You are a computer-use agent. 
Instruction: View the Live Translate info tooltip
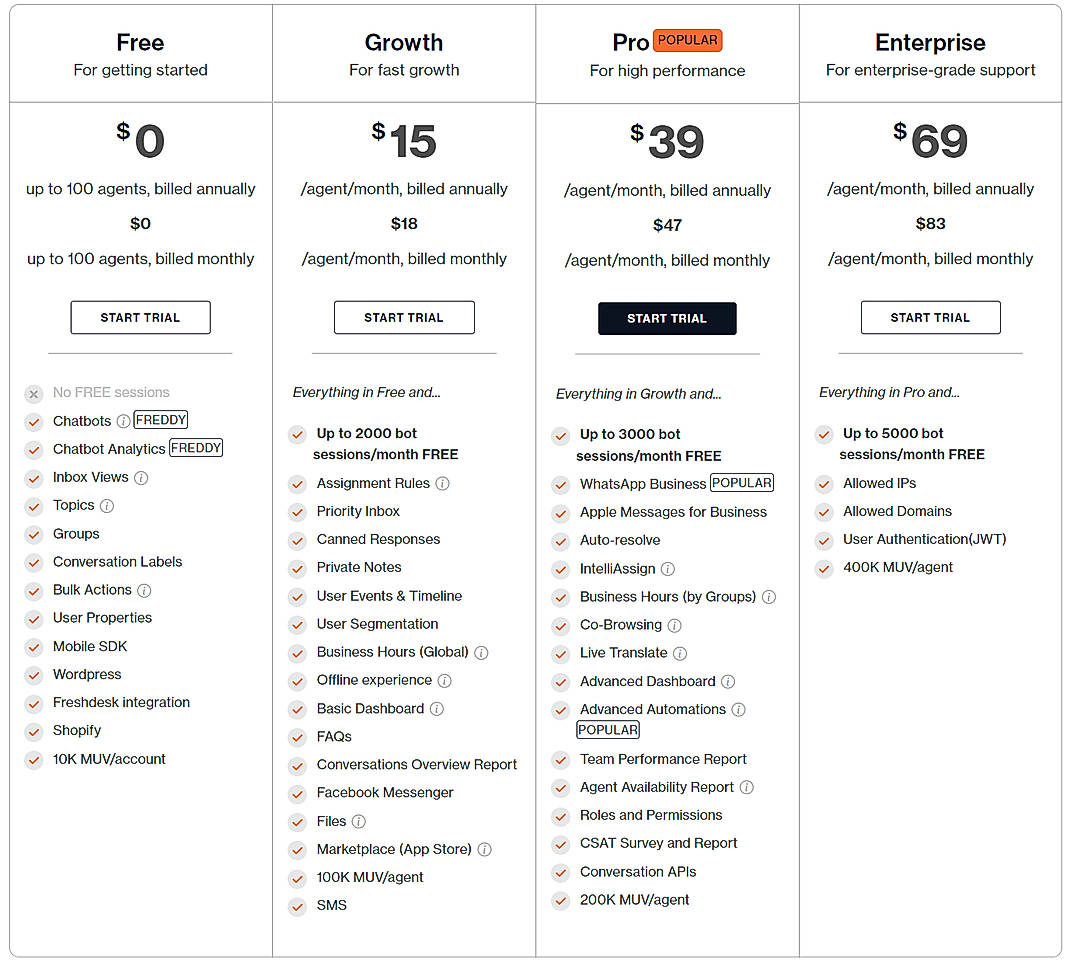coord(681,653)
